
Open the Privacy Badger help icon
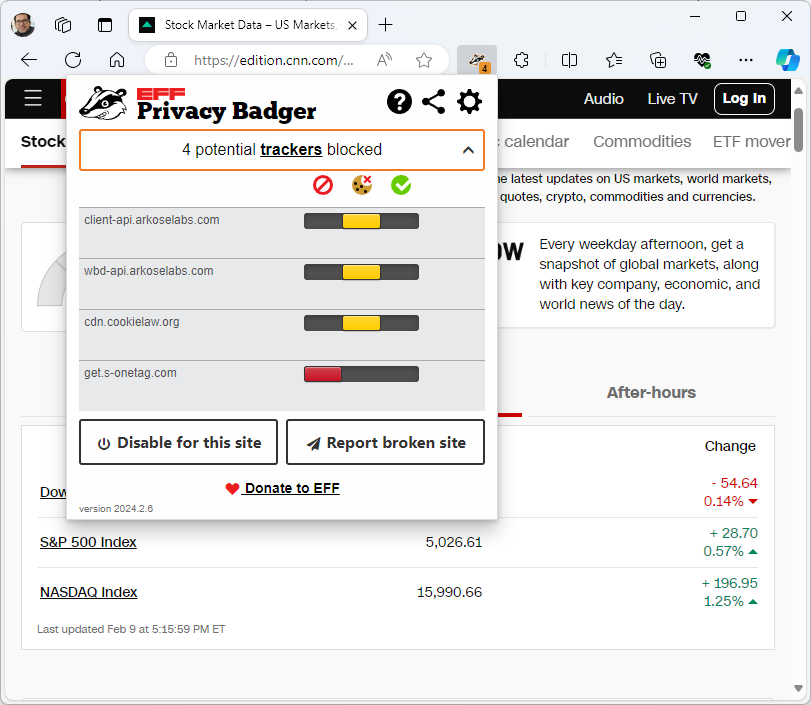point(399,101)
